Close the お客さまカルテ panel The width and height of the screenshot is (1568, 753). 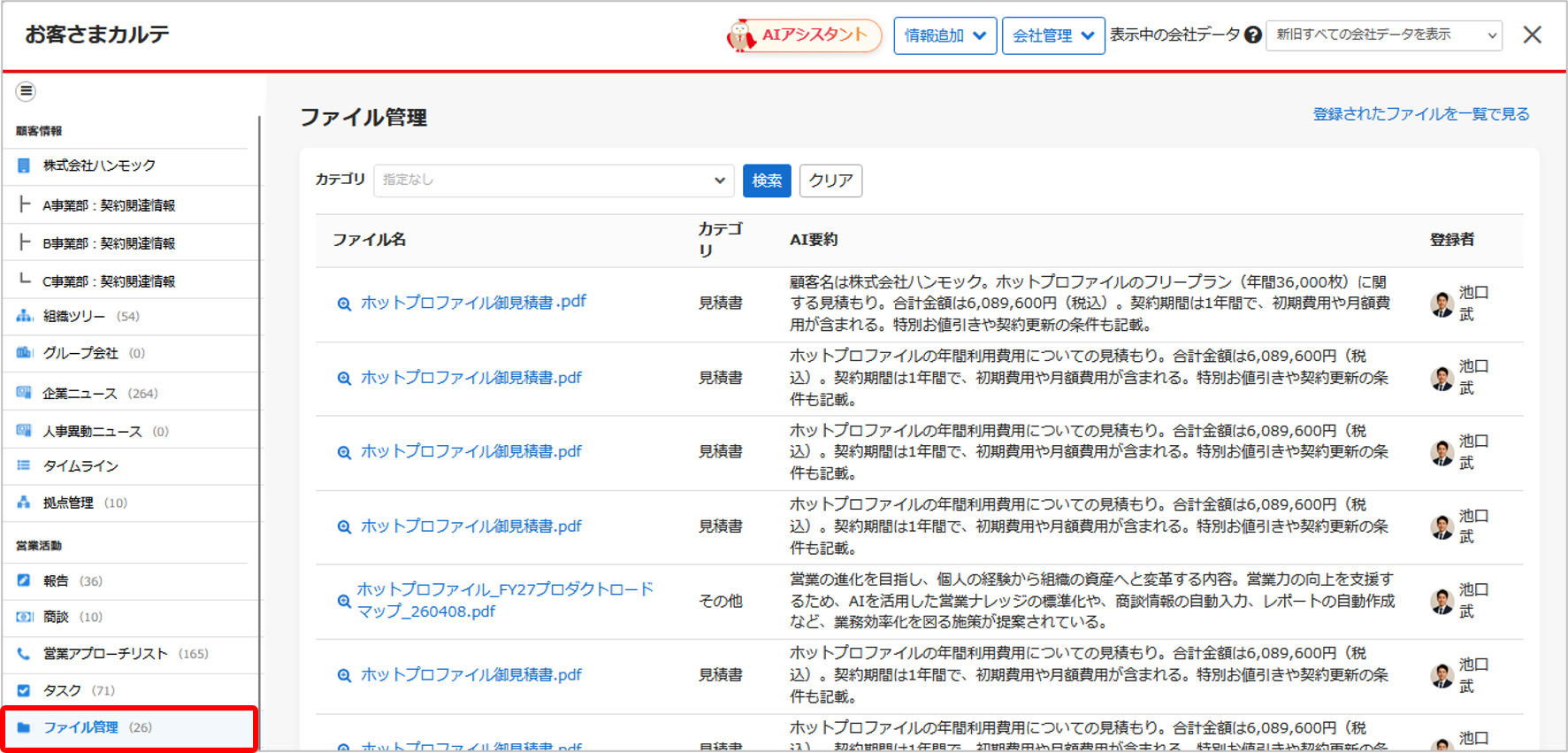(1533, 35)
